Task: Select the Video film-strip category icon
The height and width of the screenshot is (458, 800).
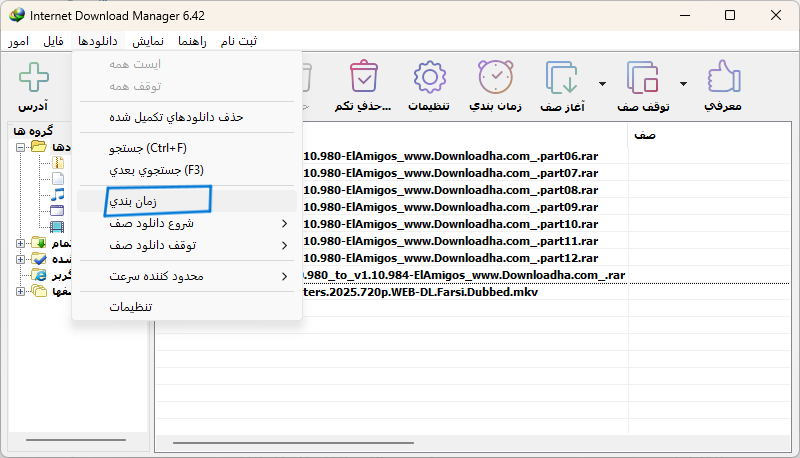Action: [x=57, y=226]
